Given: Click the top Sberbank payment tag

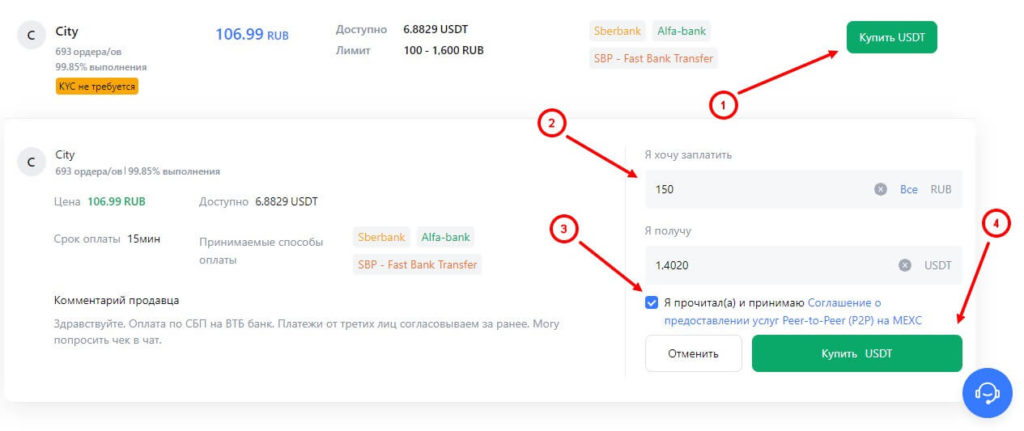Looking at the screenshot, I should pos(617,31).
